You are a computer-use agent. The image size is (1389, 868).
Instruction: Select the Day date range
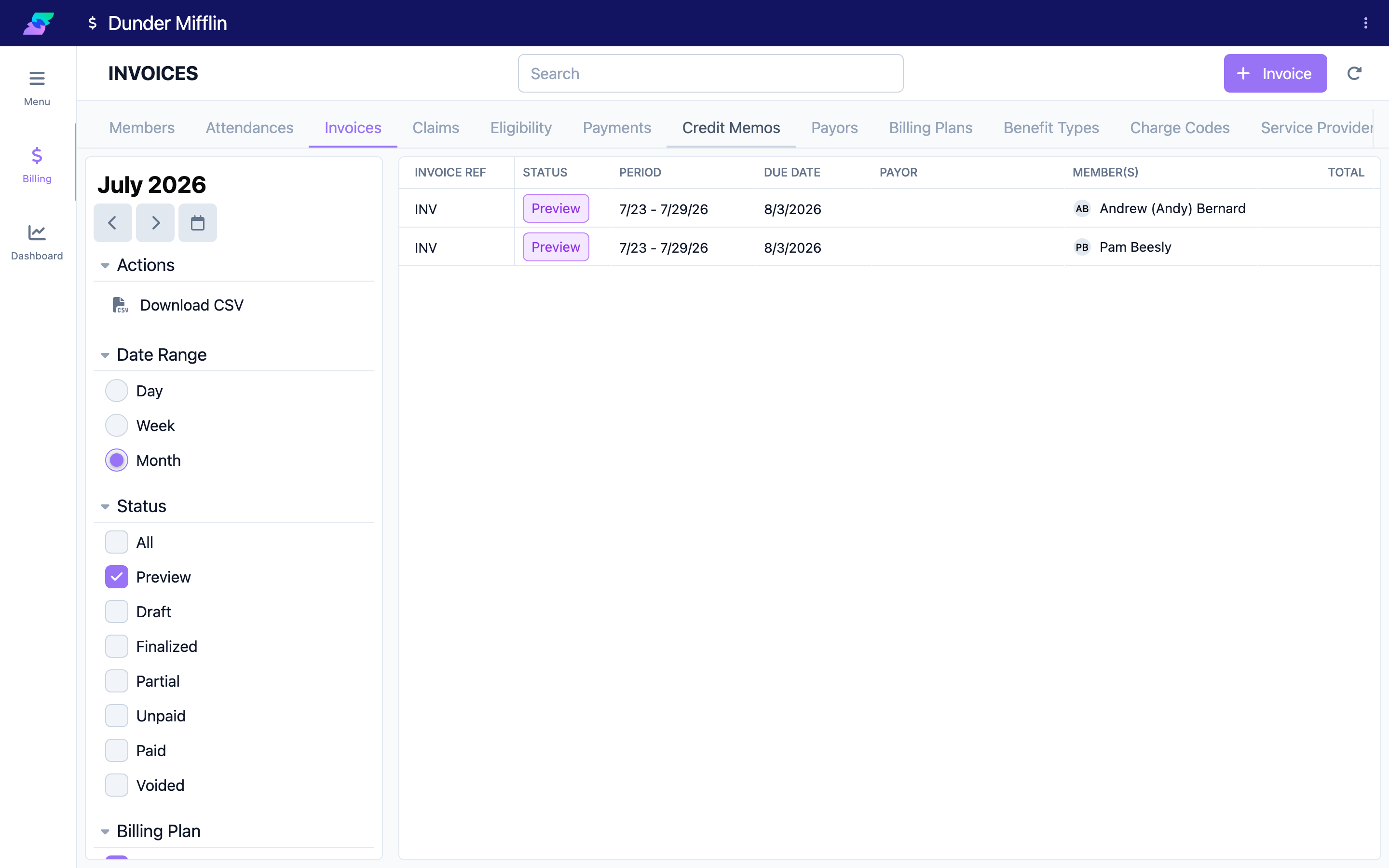tap(117, 391)
